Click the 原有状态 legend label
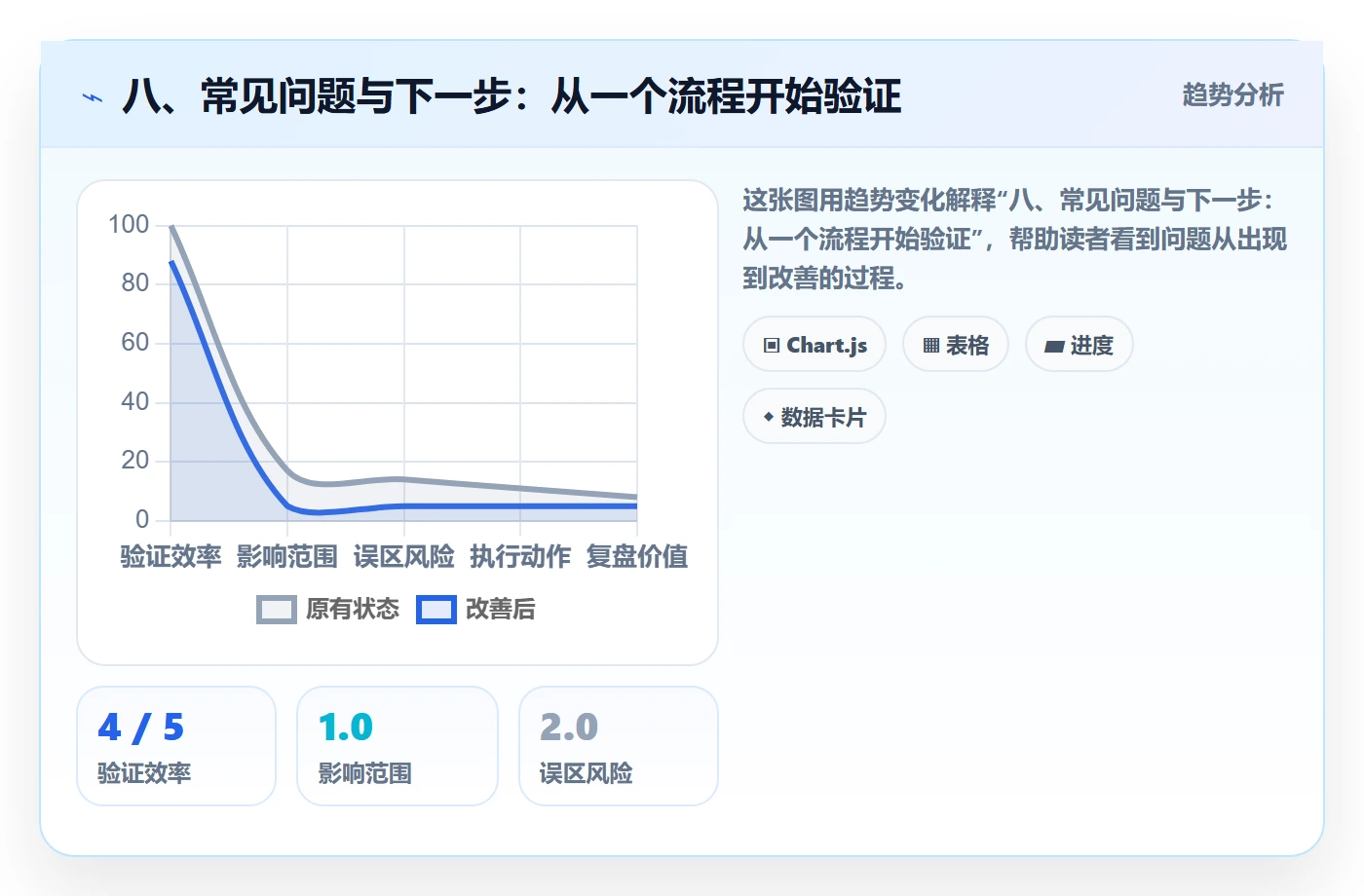1364x896 pixels. [x=353, y=609]
